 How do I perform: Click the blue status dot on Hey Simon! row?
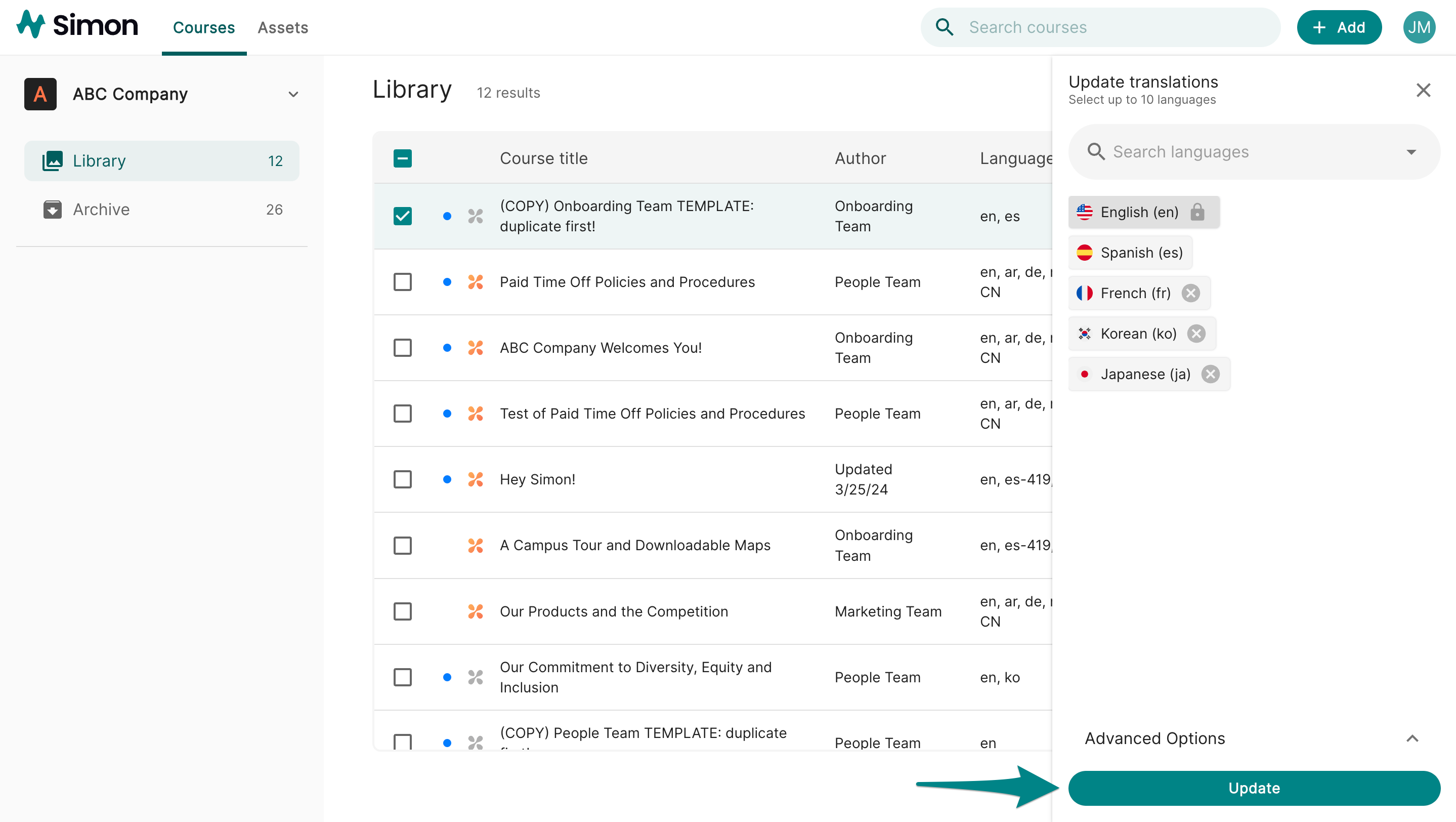pyautogui.click(x=447, y=479)
